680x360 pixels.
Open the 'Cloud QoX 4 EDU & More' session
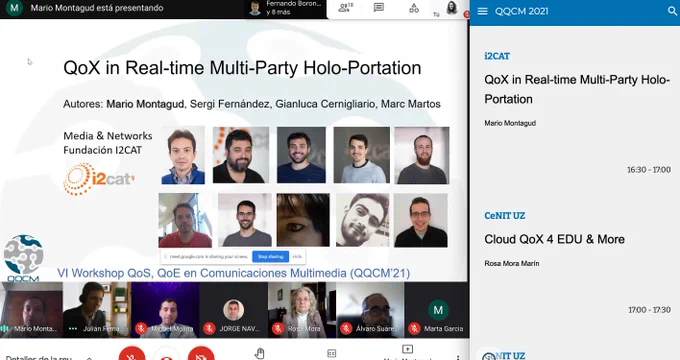click(554, 239)
